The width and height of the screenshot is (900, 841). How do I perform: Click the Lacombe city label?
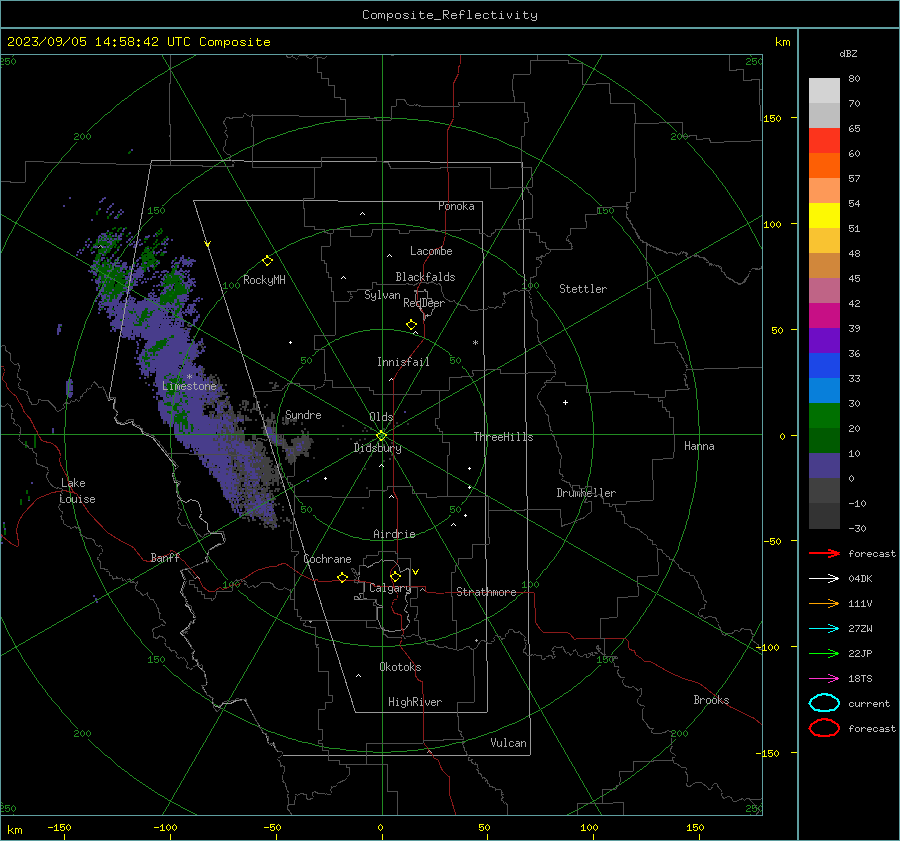(431, 251)
